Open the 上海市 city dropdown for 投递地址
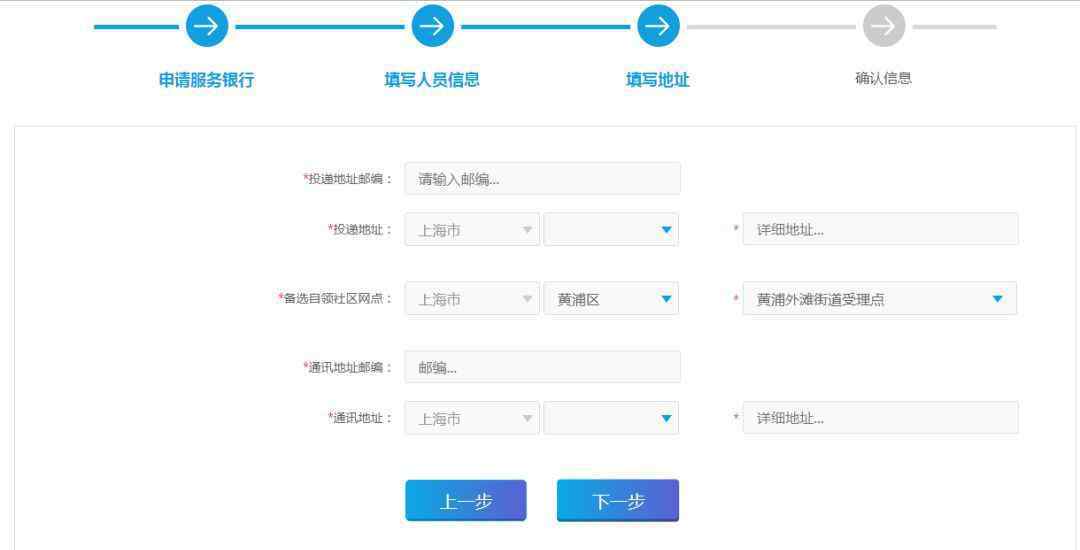 tap(472, 230)
